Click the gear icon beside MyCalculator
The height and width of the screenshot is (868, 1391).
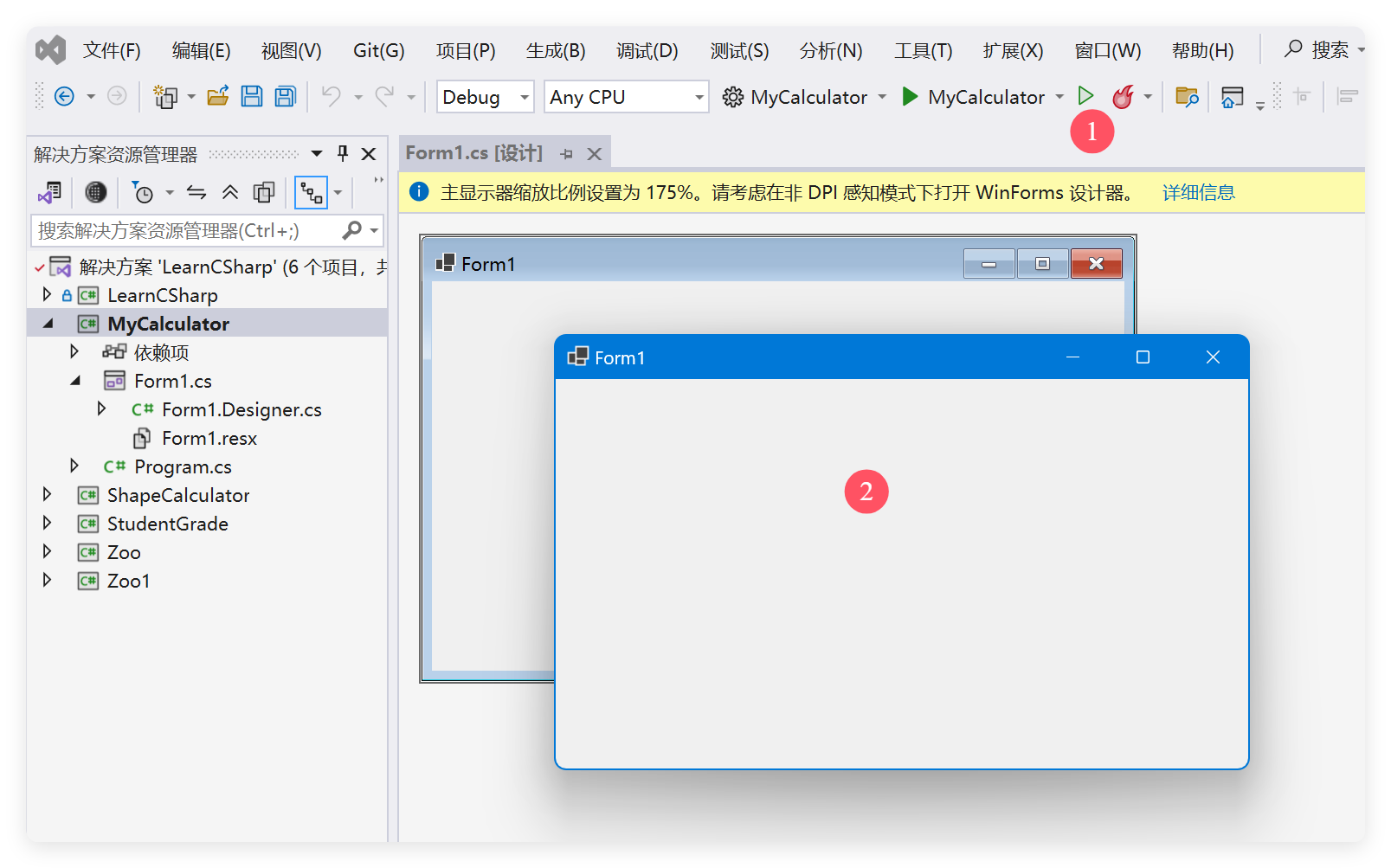tap(733, 97)
